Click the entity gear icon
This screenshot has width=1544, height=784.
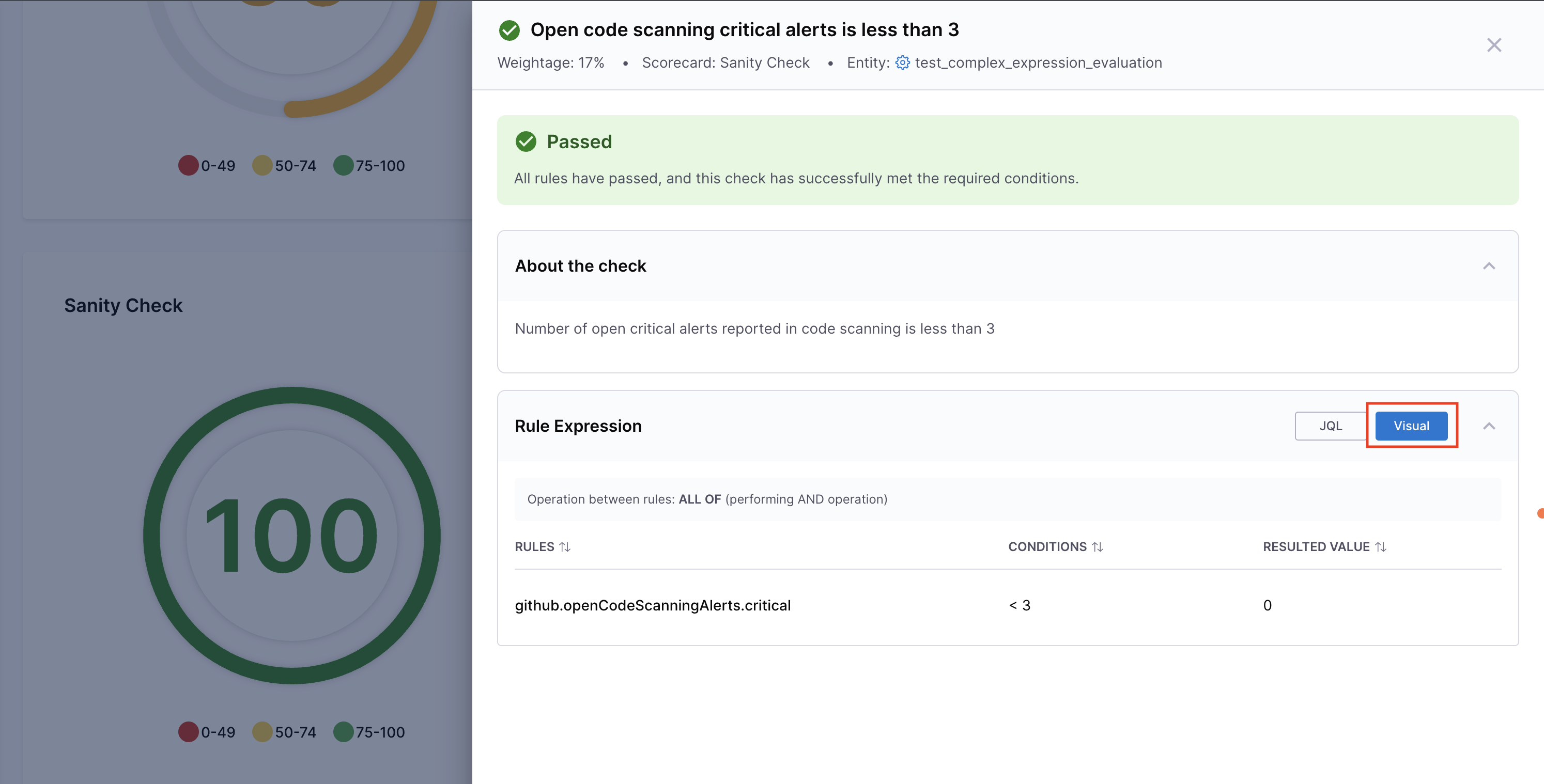902,63
